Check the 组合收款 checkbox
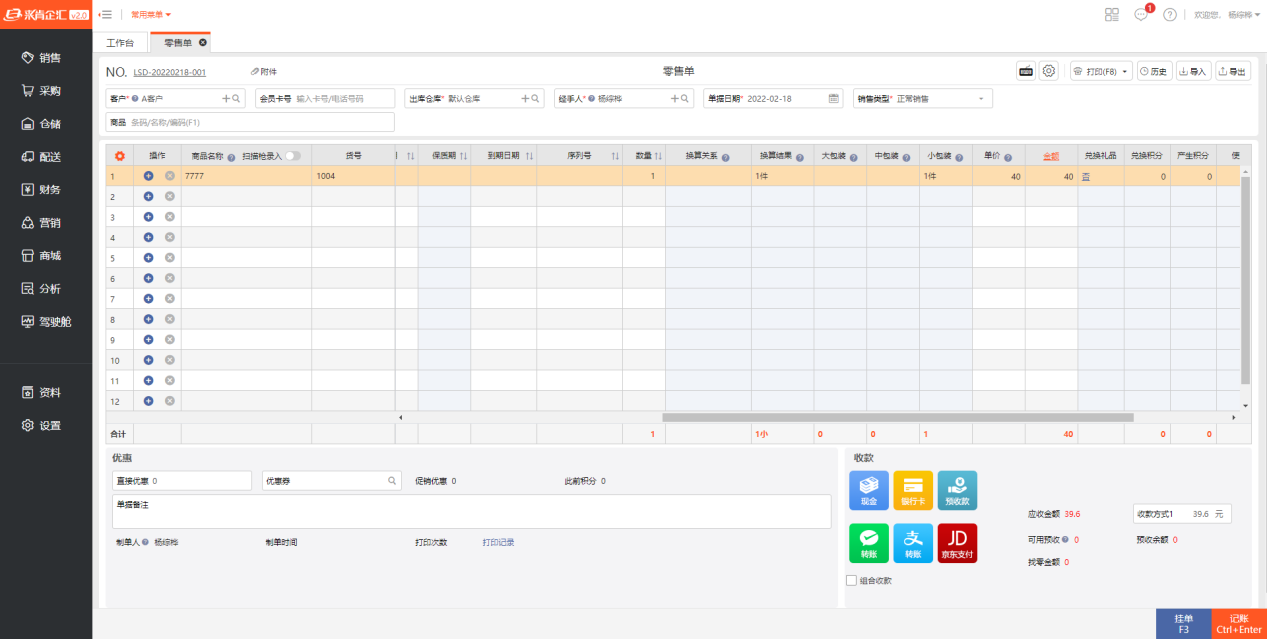The image size is (1267, 639). coord(851,580)
